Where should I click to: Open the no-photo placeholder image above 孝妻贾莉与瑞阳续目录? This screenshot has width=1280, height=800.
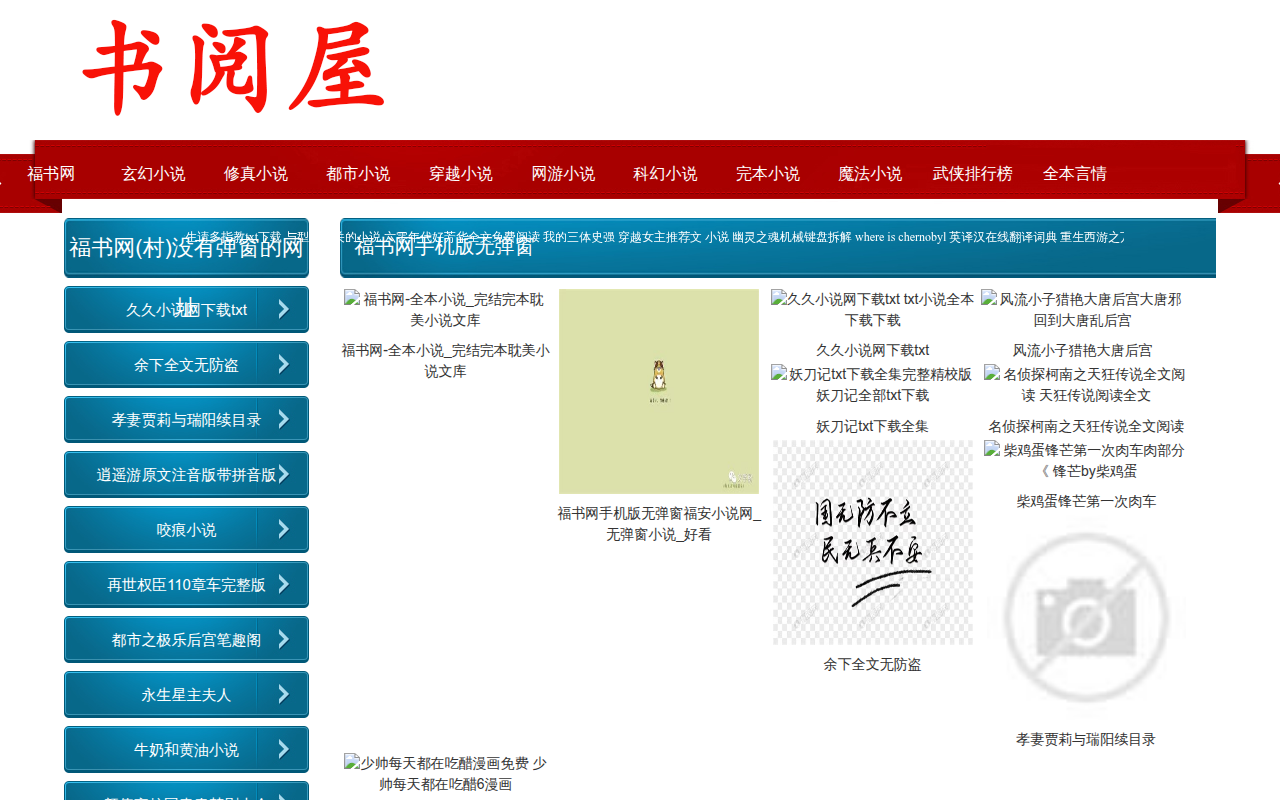tap(1086, 617)
